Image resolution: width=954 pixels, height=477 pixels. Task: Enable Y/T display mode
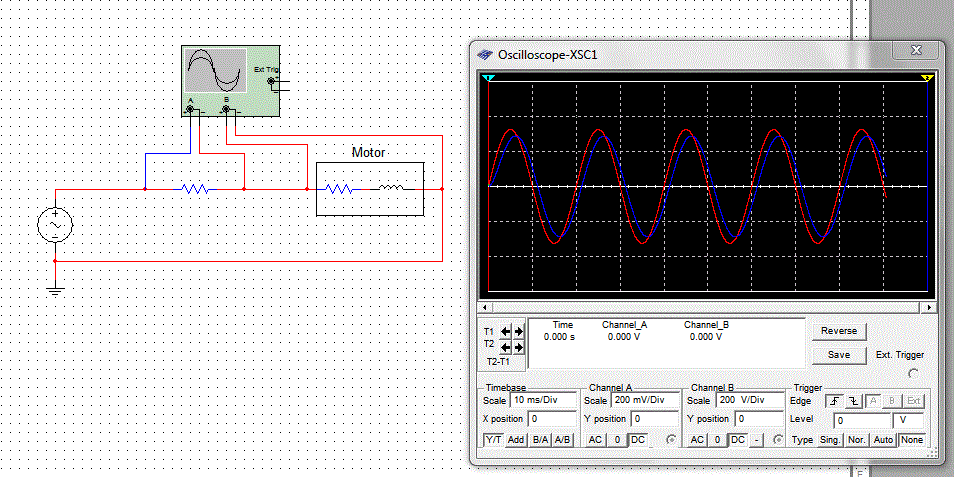(x=493, y=439)
